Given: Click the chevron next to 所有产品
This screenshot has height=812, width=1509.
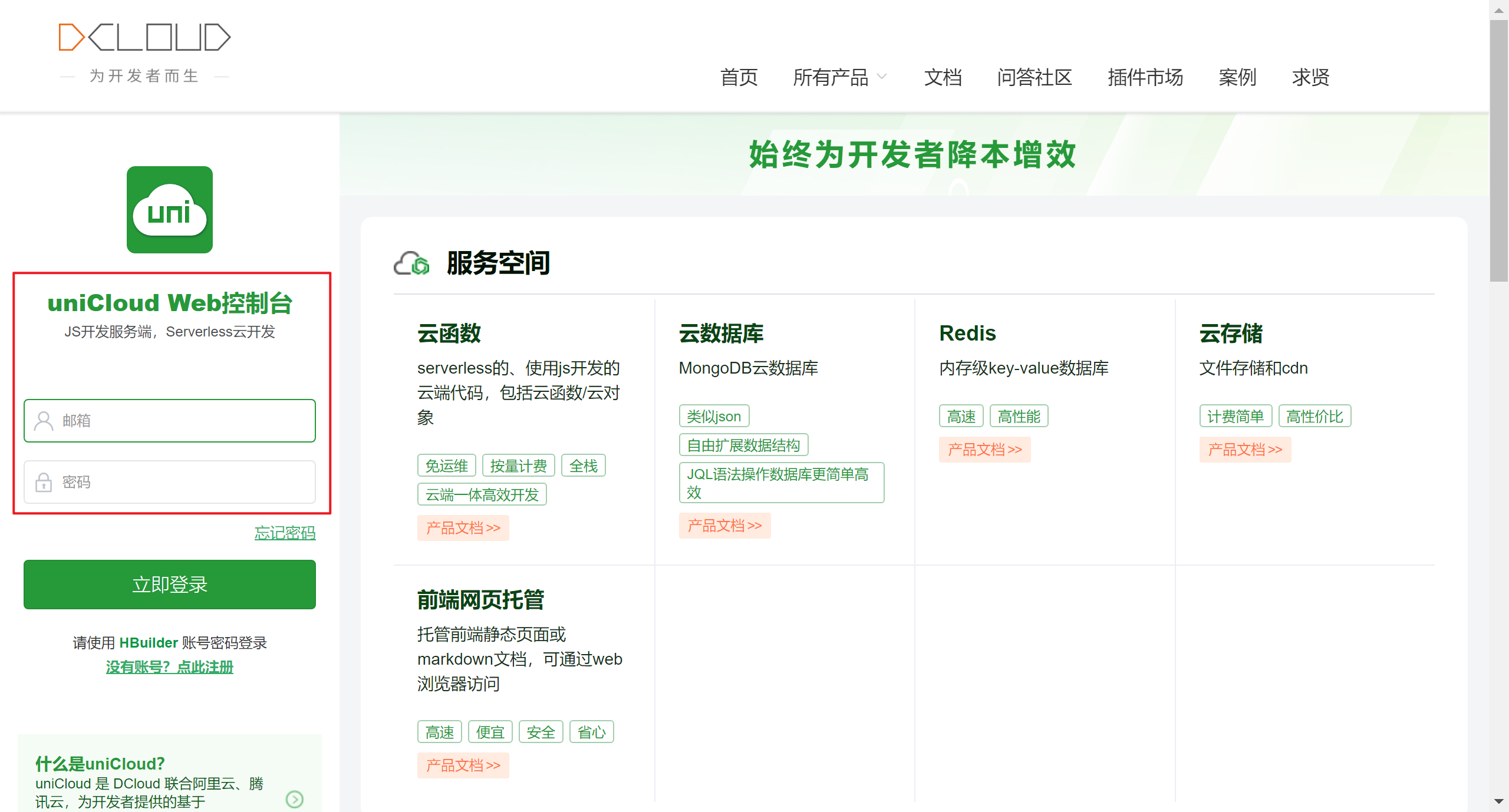Looking at the screenshot, I should [882, 77].
